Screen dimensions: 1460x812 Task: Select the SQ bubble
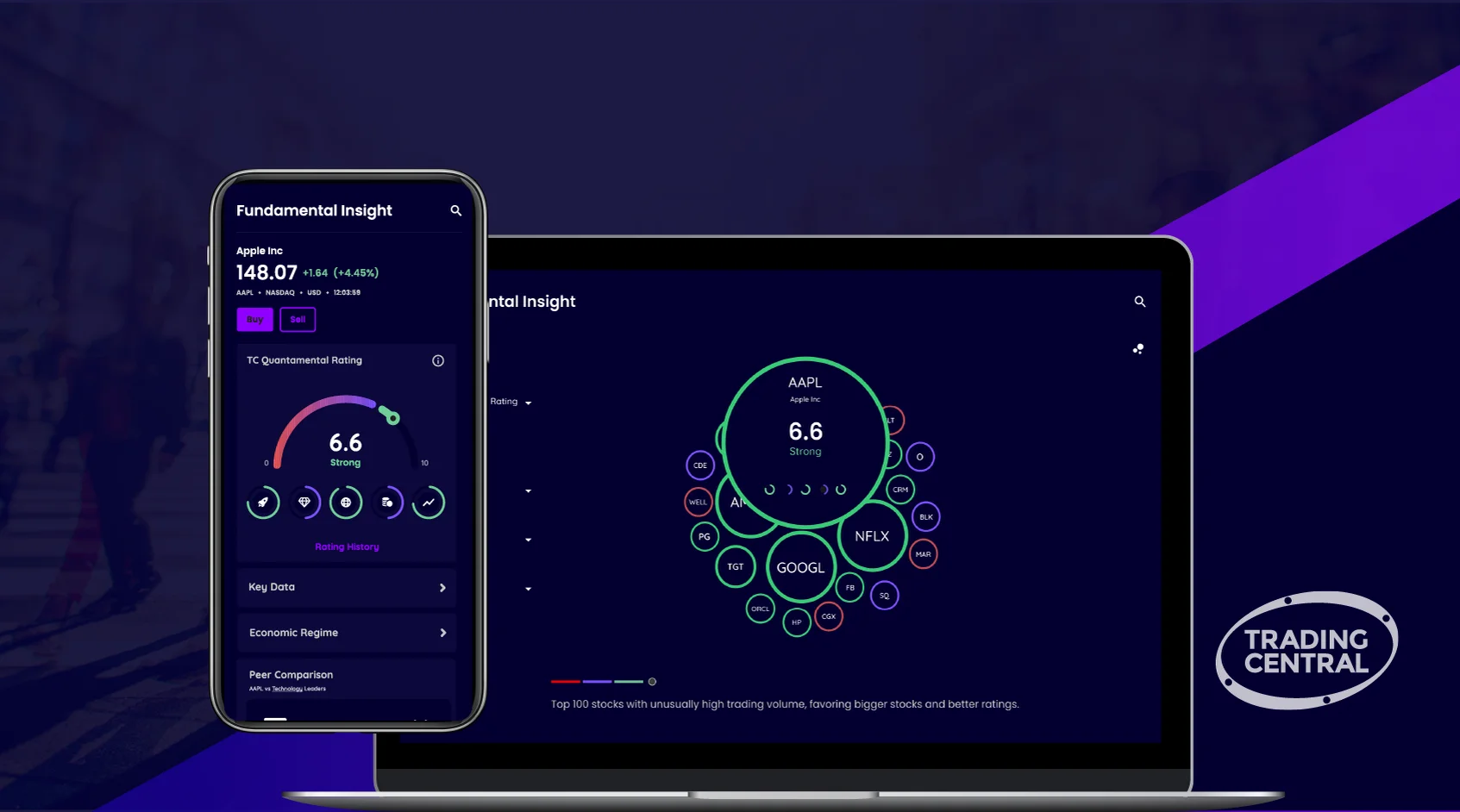[x=885, y=596]
